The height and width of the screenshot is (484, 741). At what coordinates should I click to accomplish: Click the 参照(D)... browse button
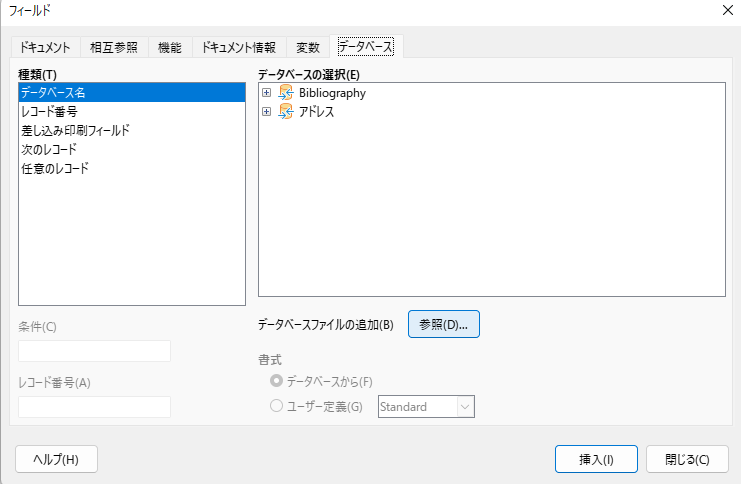coord(444,324)
